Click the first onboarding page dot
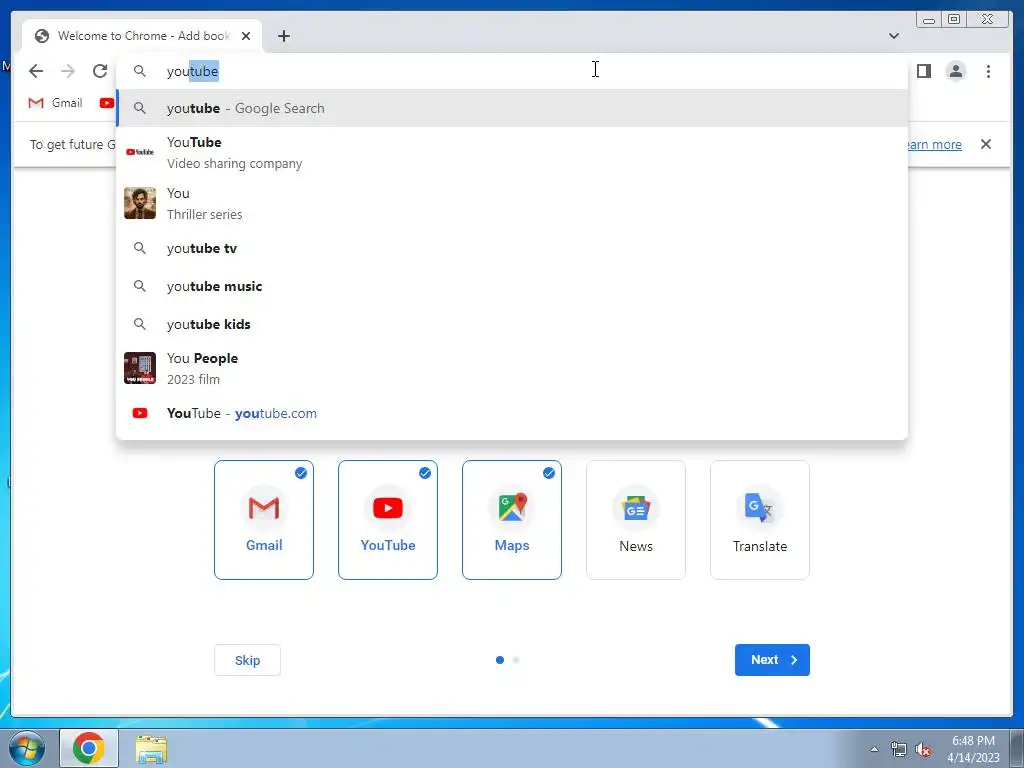1024x768 pixels. click(500, 660)
